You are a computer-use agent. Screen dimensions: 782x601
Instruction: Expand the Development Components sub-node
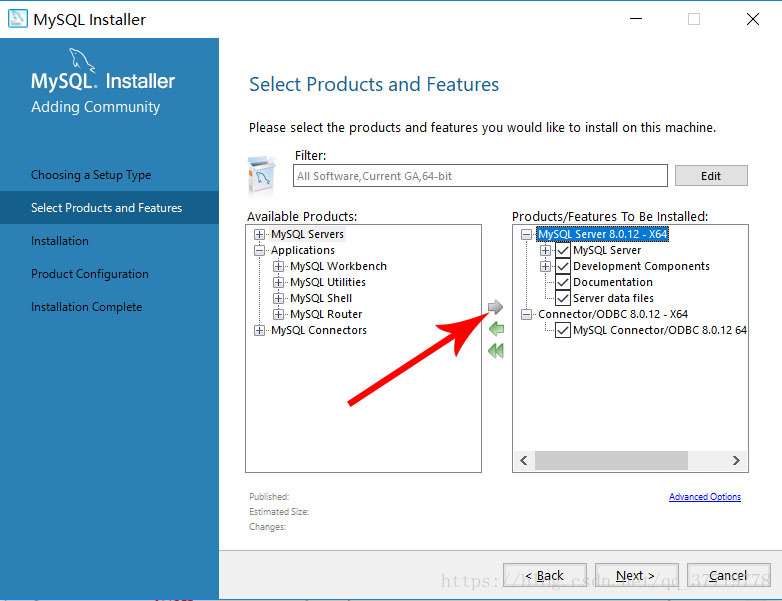tap(545, 266)
